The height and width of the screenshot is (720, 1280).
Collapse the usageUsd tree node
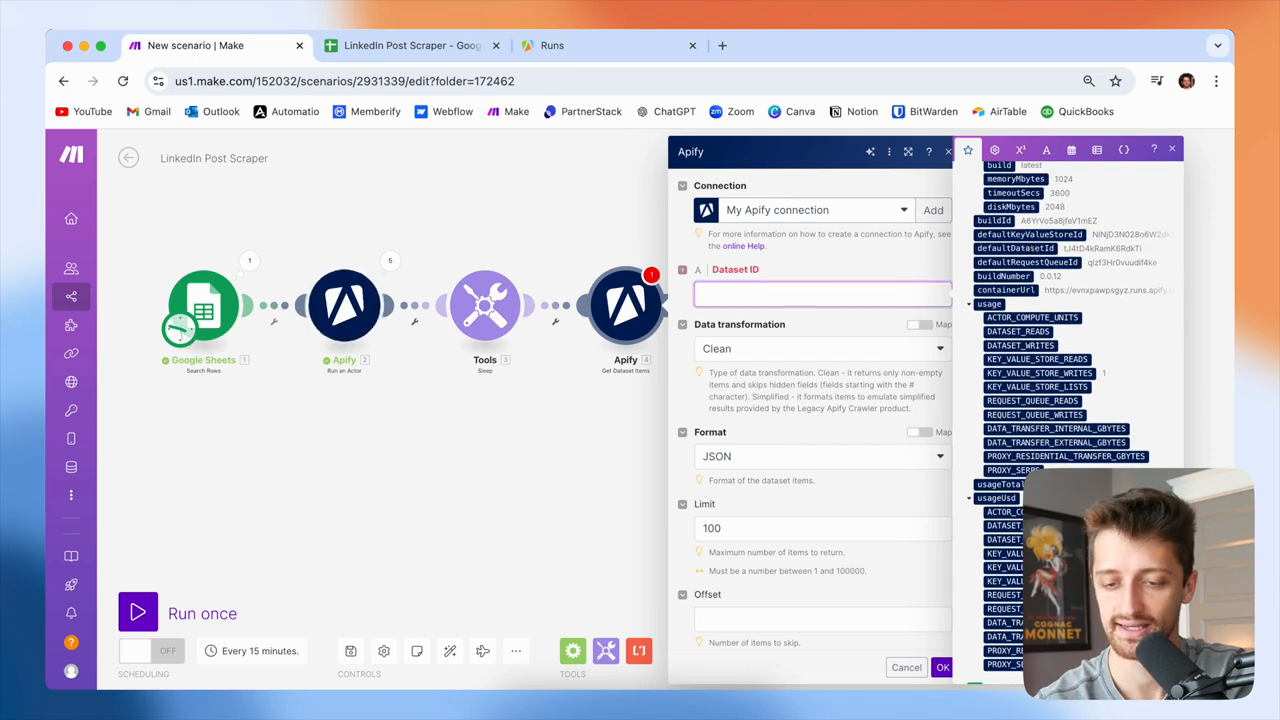(968, 498)
